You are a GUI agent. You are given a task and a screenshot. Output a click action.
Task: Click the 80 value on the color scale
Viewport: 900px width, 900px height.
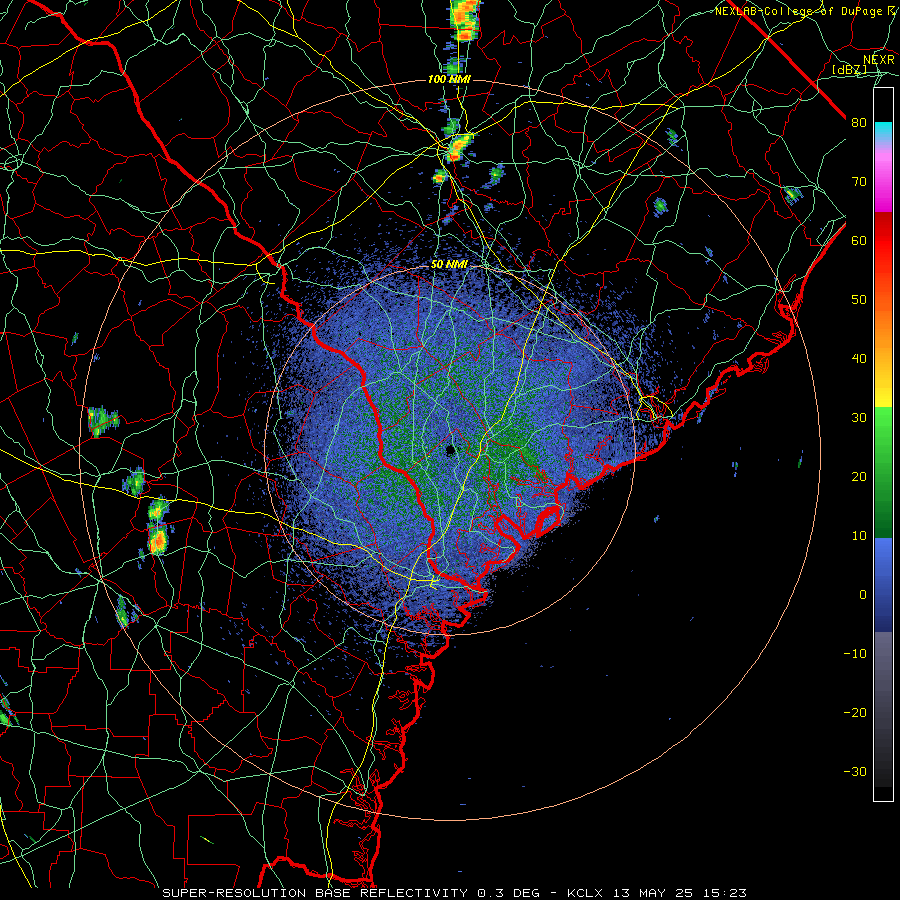858,122
